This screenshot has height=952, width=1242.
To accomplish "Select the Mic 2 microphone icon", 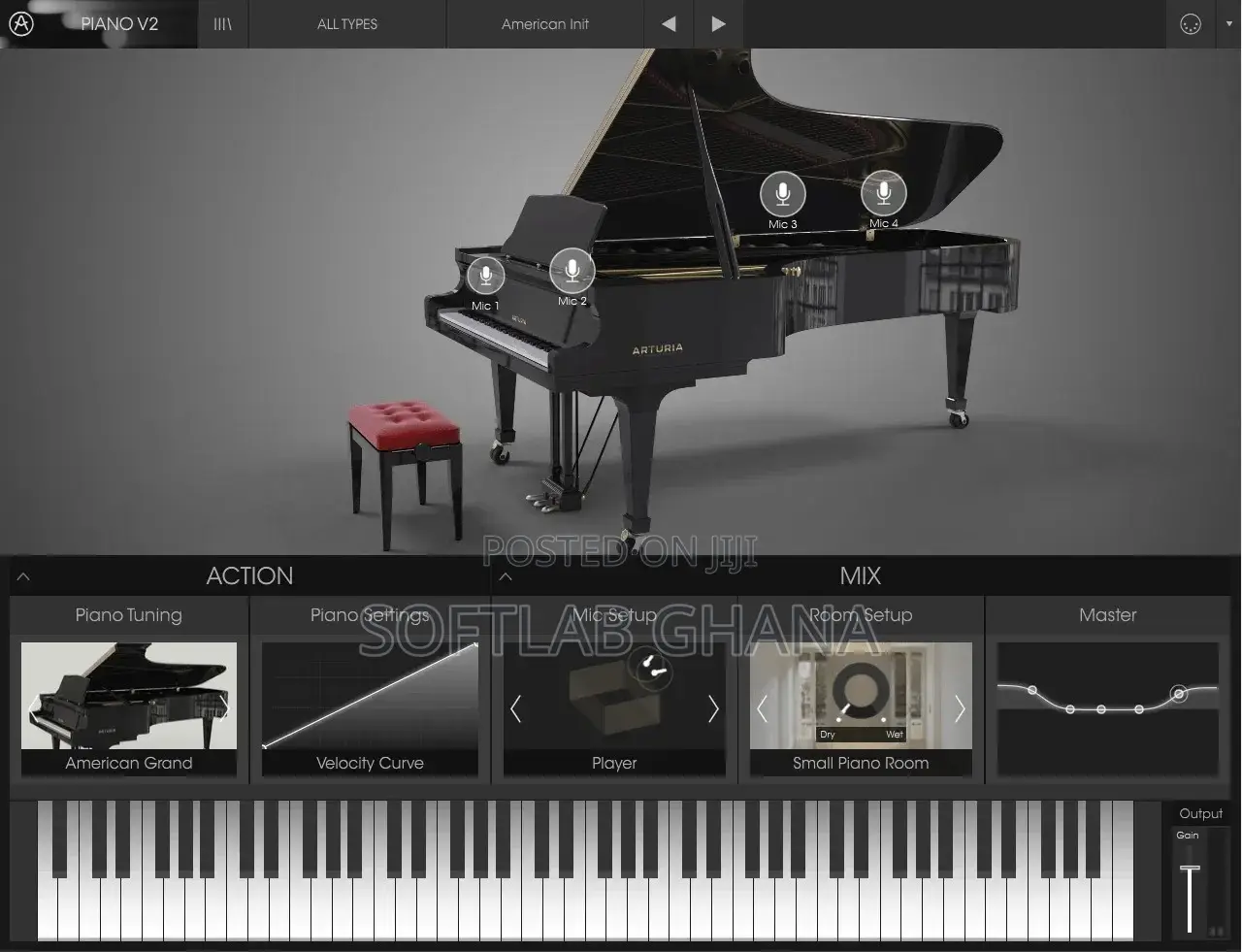I will [x=572, y=271].
